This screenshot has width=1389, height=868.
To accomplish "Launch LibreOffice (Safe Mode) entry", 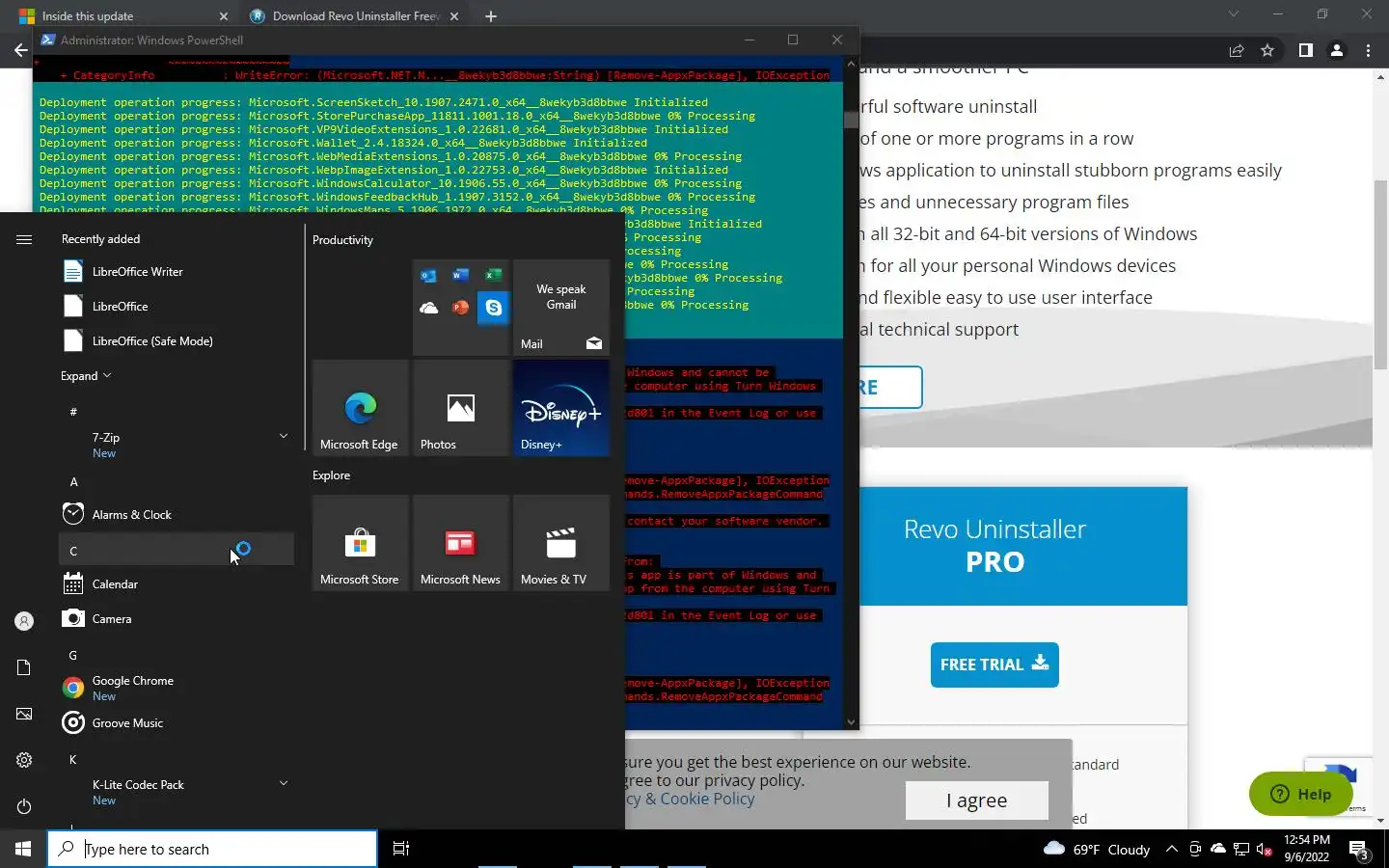I will click(177, 341).
